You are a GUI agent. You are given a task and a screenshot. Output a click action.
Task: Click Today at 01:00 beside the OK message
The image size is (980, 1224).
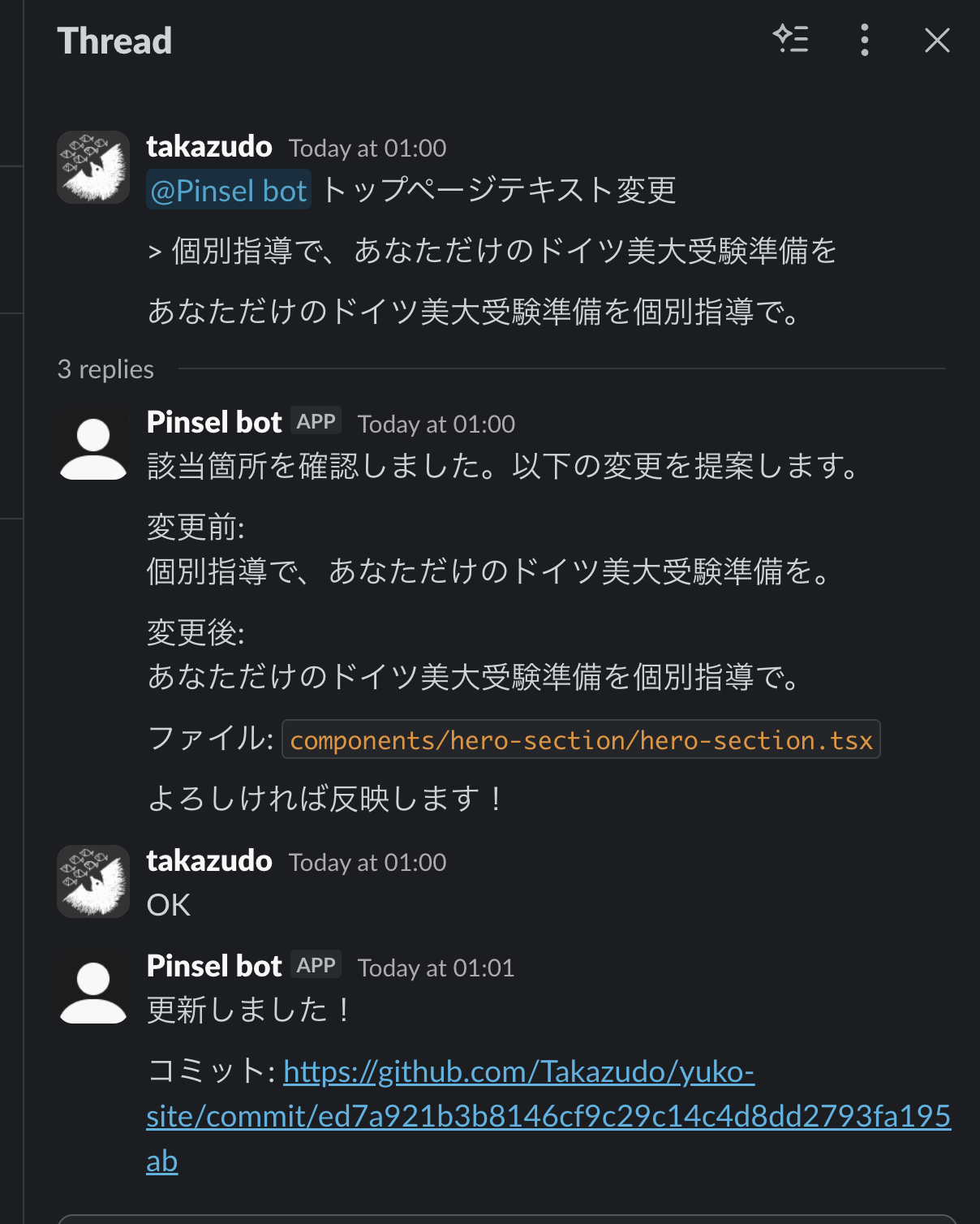pyautogui.click(x=367, y=862)
